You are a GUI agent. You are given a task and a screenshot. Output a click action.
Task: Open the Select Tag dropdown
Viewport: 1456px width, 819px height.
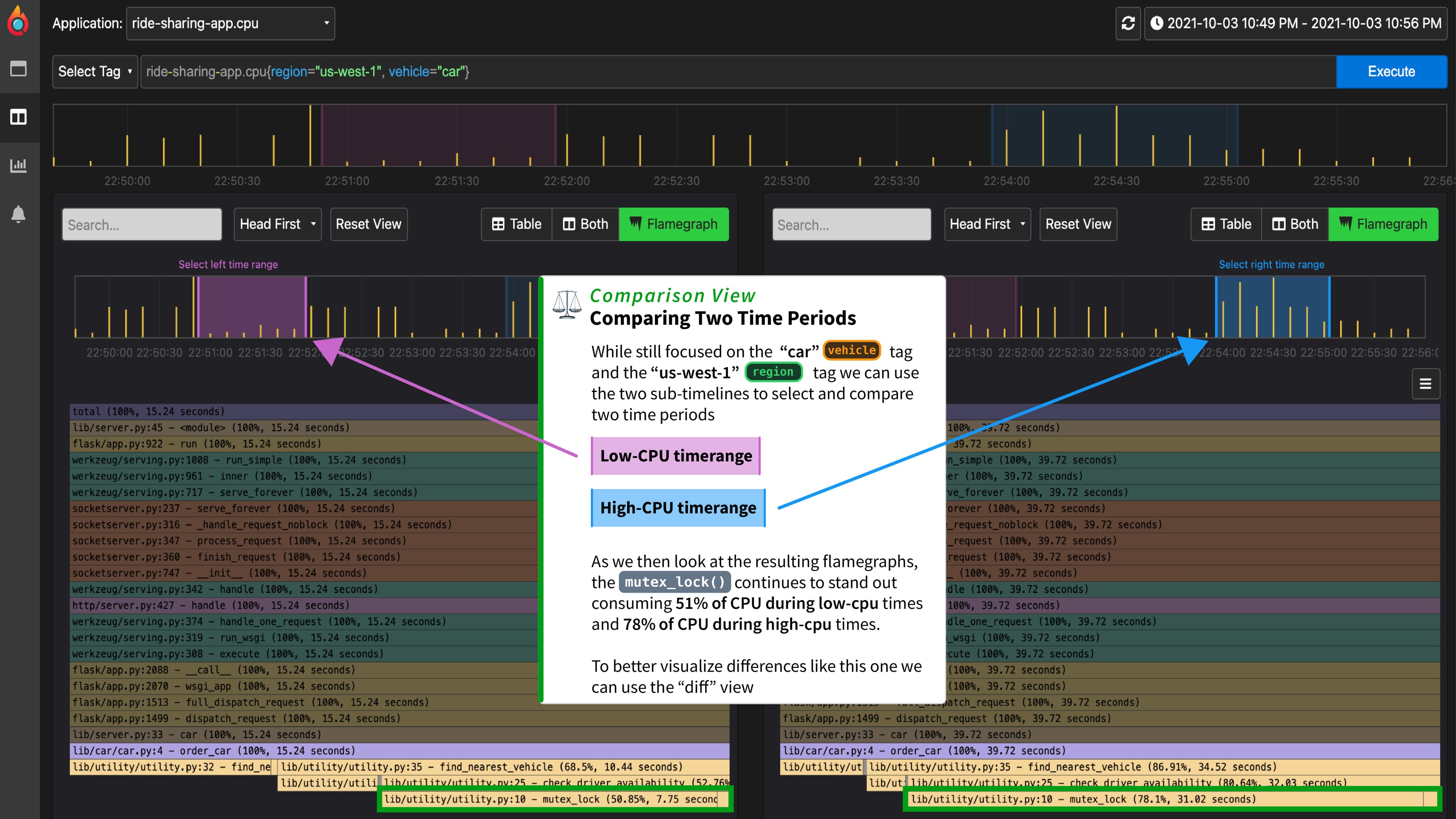pos(94,71)
